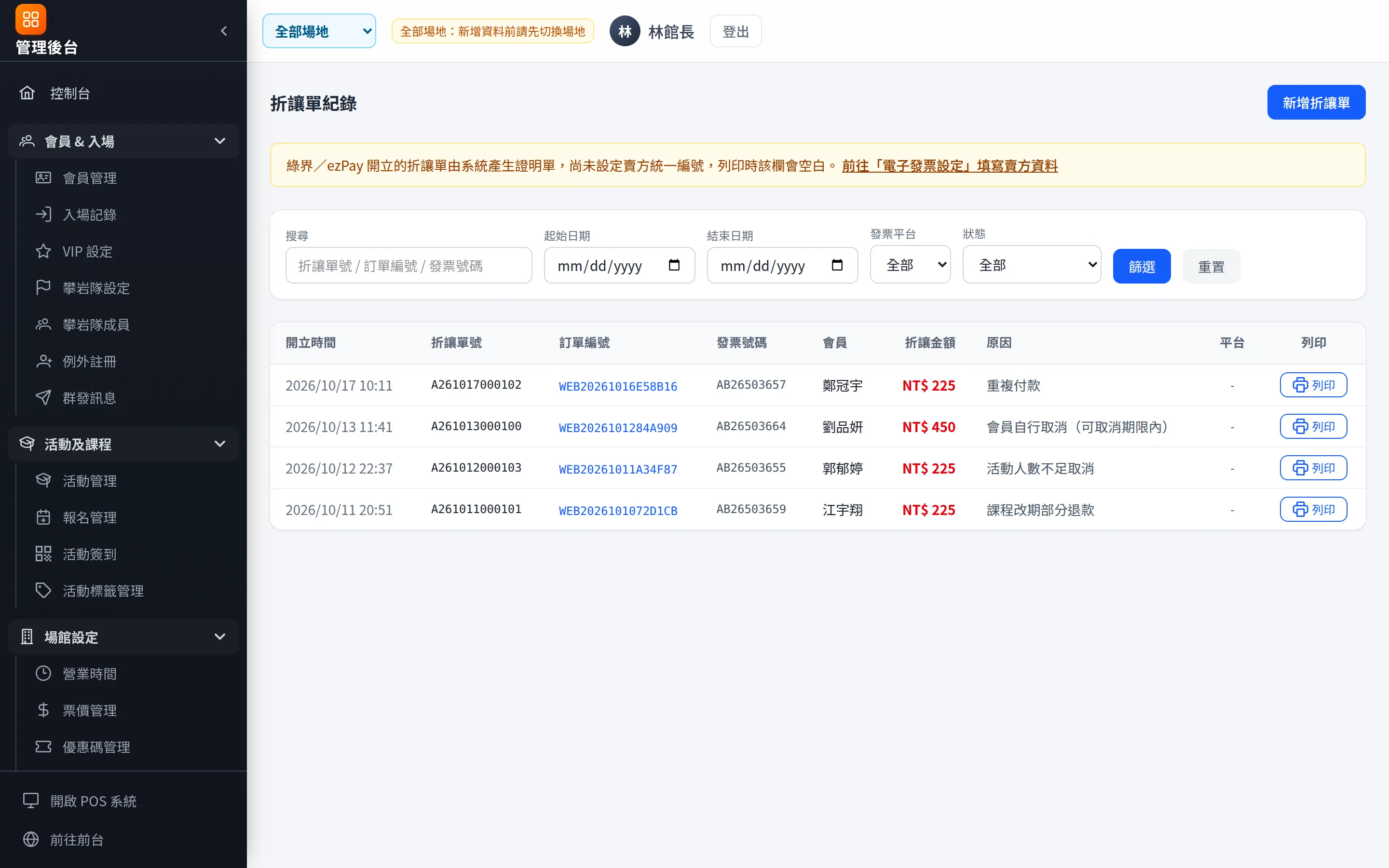Open 優惠碼管理 ticket icon

(x=43, y=747)
